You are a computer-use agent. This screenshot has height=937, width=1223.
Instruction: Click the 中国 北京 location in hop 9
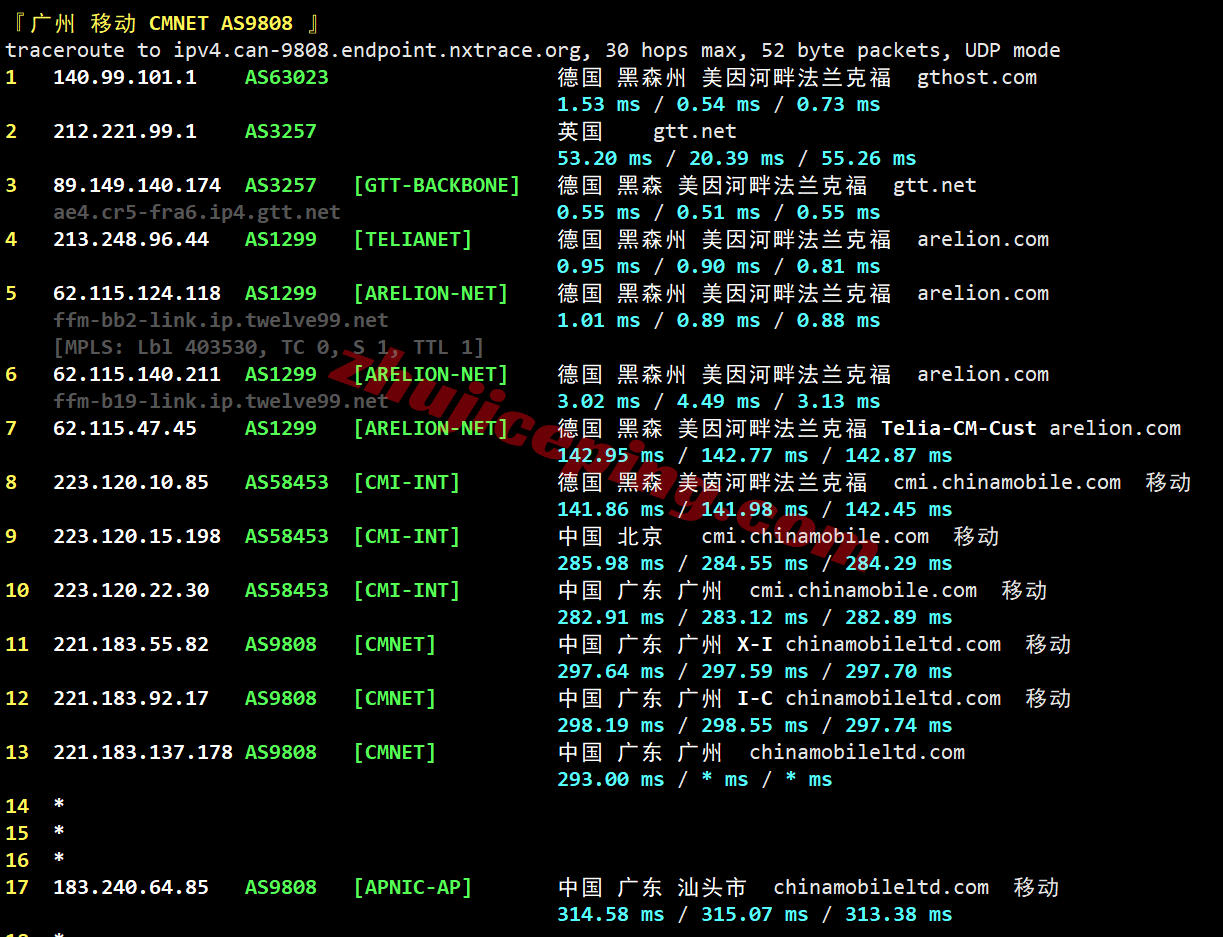pos(610,536)
